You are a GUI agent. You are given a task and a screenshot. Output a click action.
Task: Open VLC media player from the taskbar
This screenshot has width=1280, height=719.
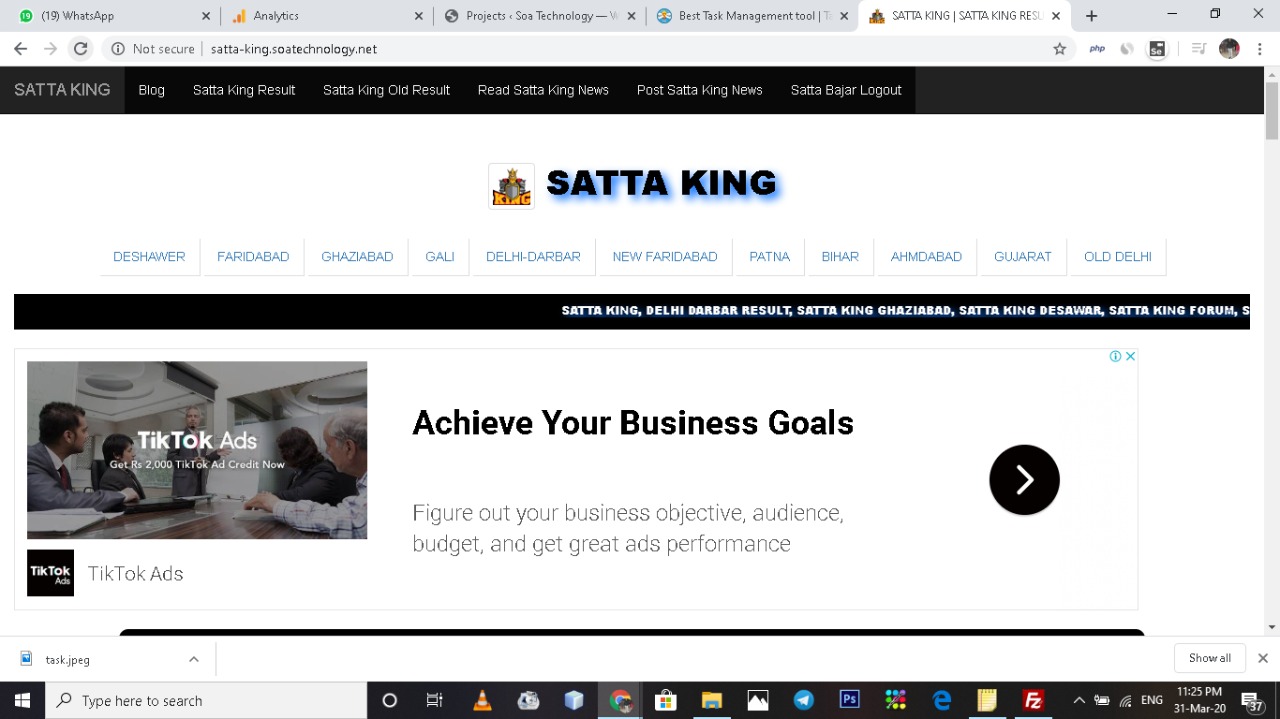coord(482,700)
